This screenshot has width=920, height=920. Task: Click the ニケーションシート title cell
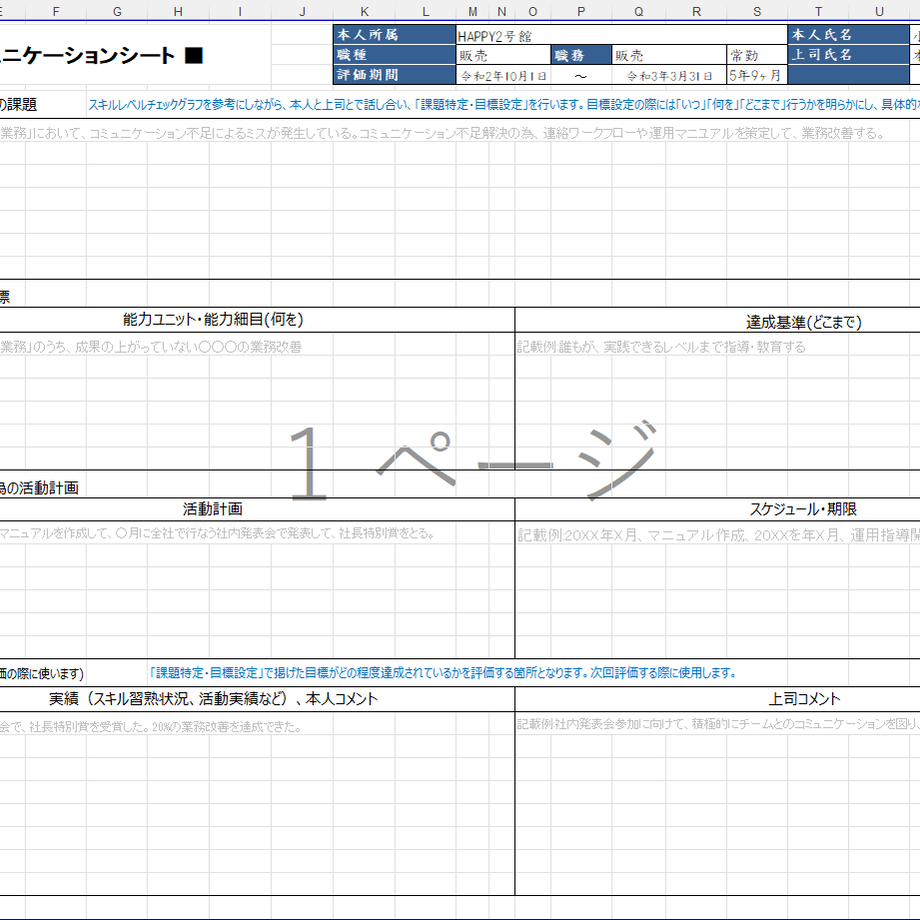pyautogui.click(x=135, y=56)
